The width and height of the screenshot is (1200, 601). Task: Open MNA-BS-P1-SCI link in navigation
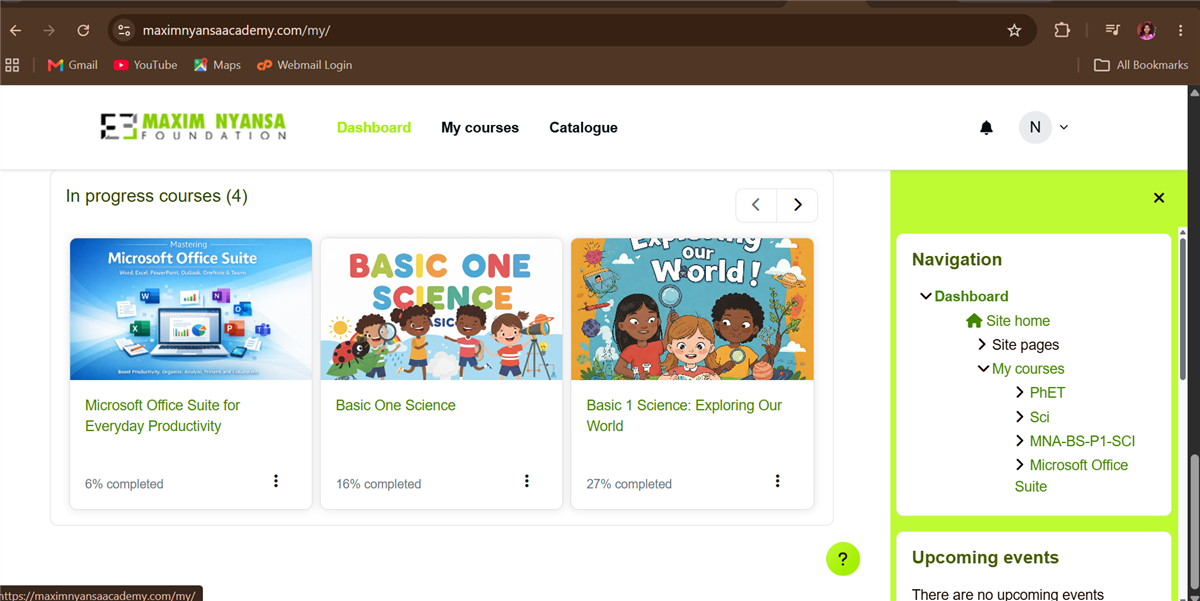(1082, 441)
